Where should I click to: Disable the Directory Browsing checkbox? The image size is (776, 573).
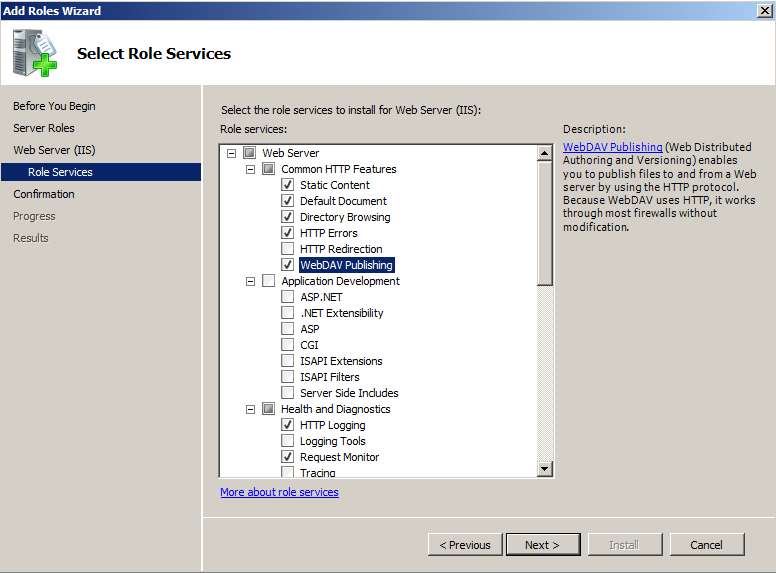point(288,217)
